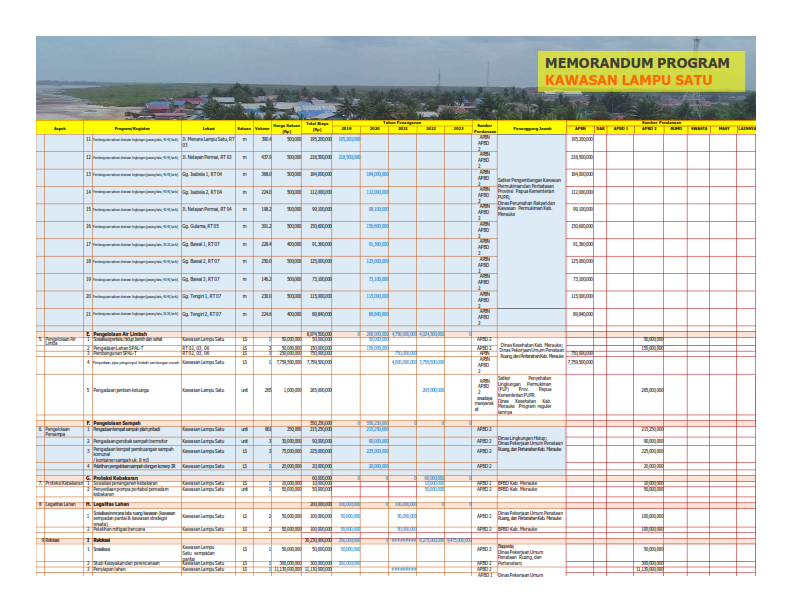Click section heading 'H. Legalitas Lahan'
This screenshot has width=792, height=612.
pyautogui.click(x=108, y=504)
